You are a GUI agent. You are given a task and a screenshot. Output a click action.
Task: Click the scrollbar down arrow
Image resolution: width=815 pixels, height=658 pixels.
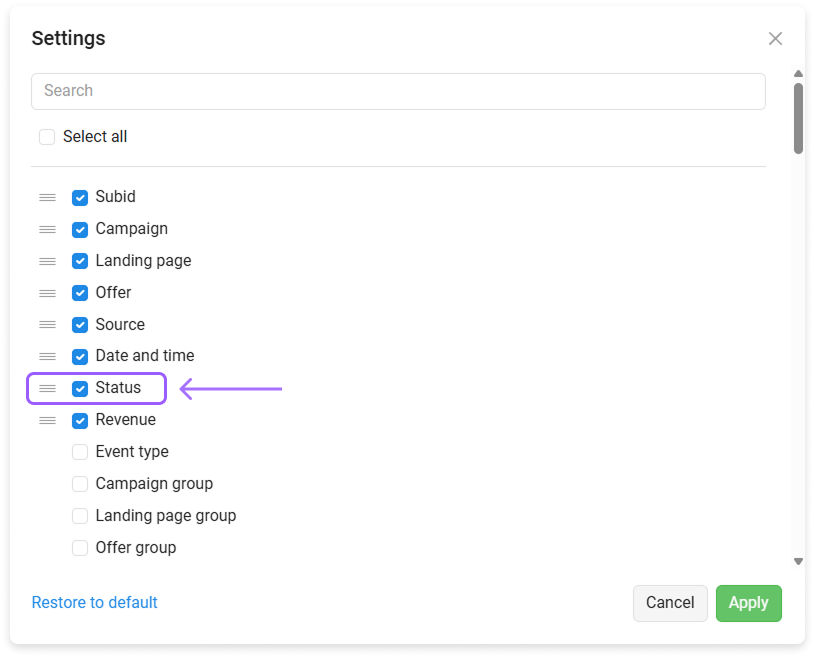pyautogui.click(x=798, y=561)
